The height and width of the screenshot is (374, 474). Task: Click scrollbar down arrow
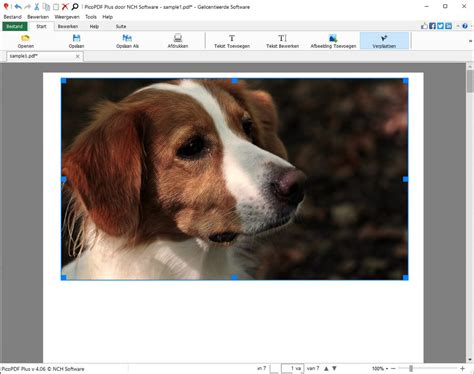470,359
